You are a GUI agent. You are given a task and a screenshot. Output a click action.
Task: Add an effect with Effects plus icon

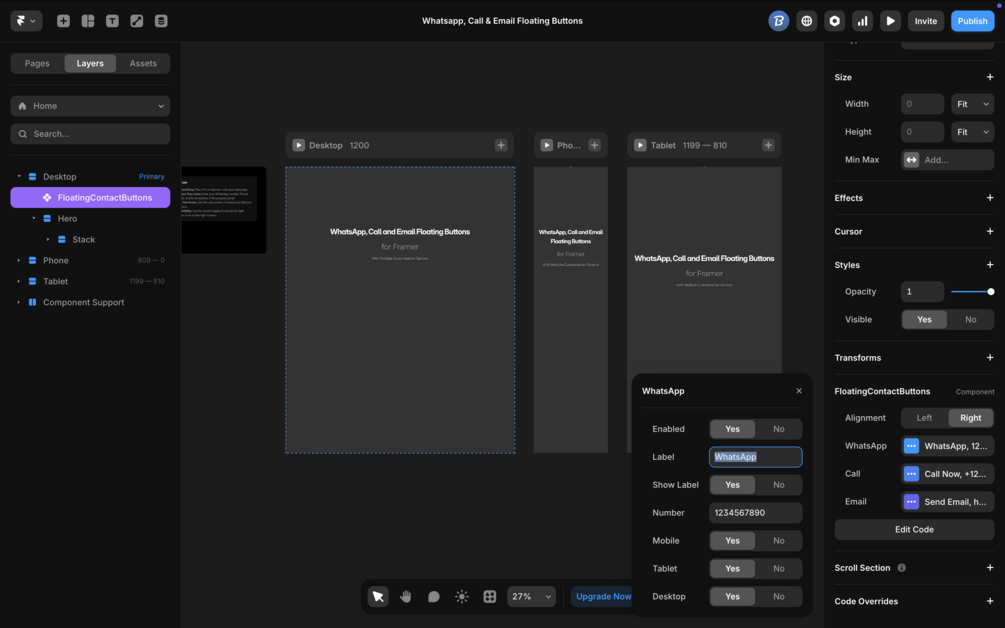990,198
